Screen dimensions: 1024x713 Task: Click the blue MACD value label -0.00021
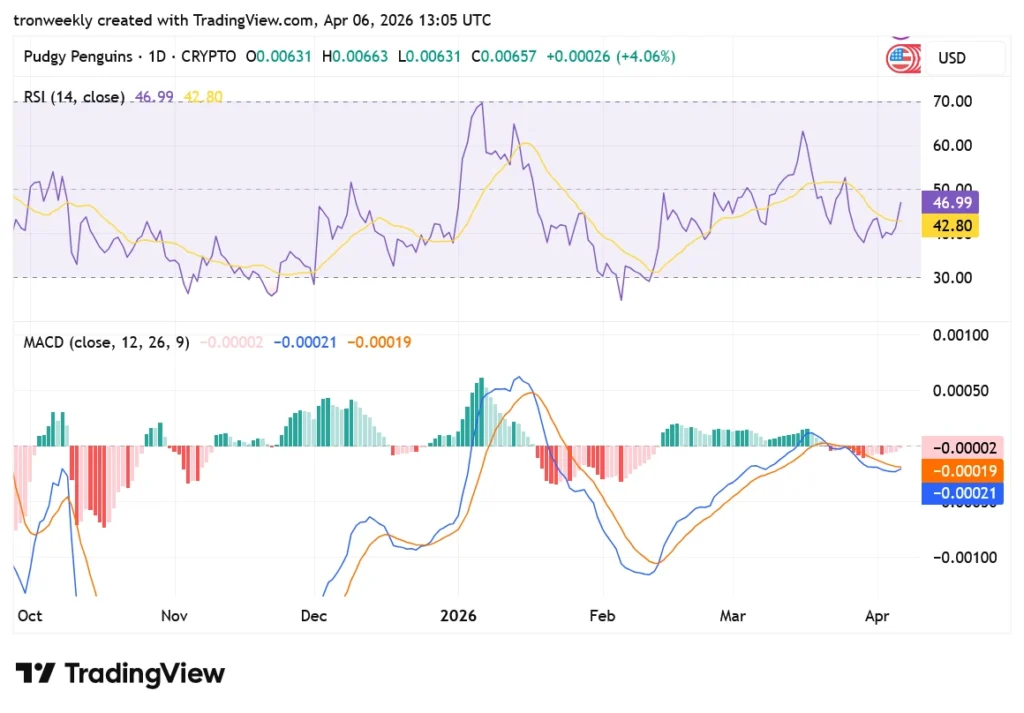coord(951,492)
